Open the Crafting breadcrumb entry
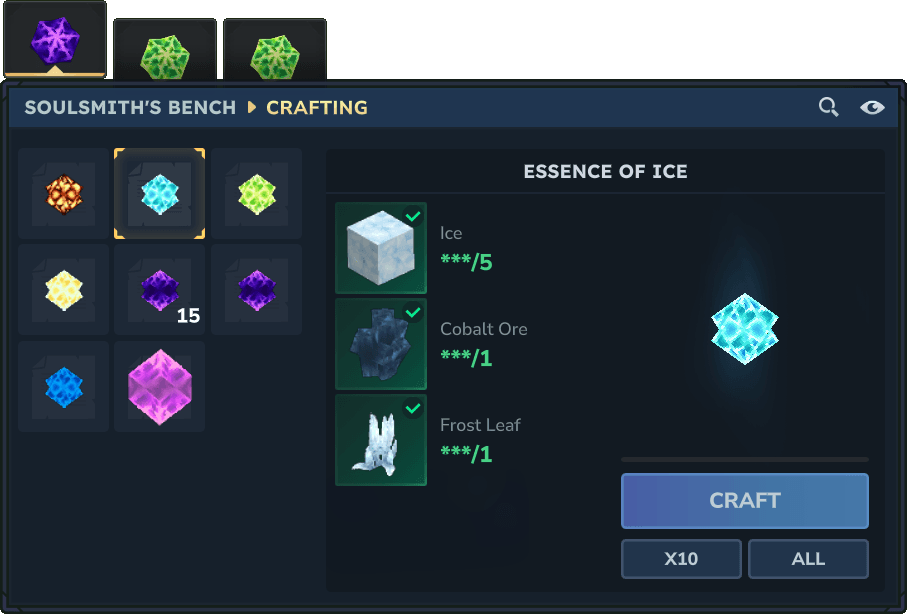The image size is (907, 614). 317,108
